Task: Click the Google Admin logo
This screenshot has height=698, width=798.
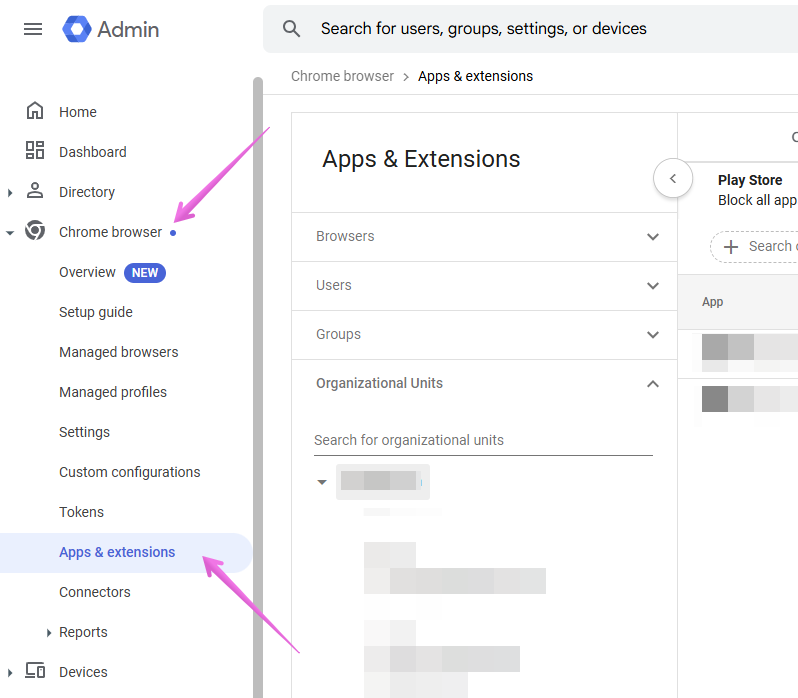Action: coord(77,29)
